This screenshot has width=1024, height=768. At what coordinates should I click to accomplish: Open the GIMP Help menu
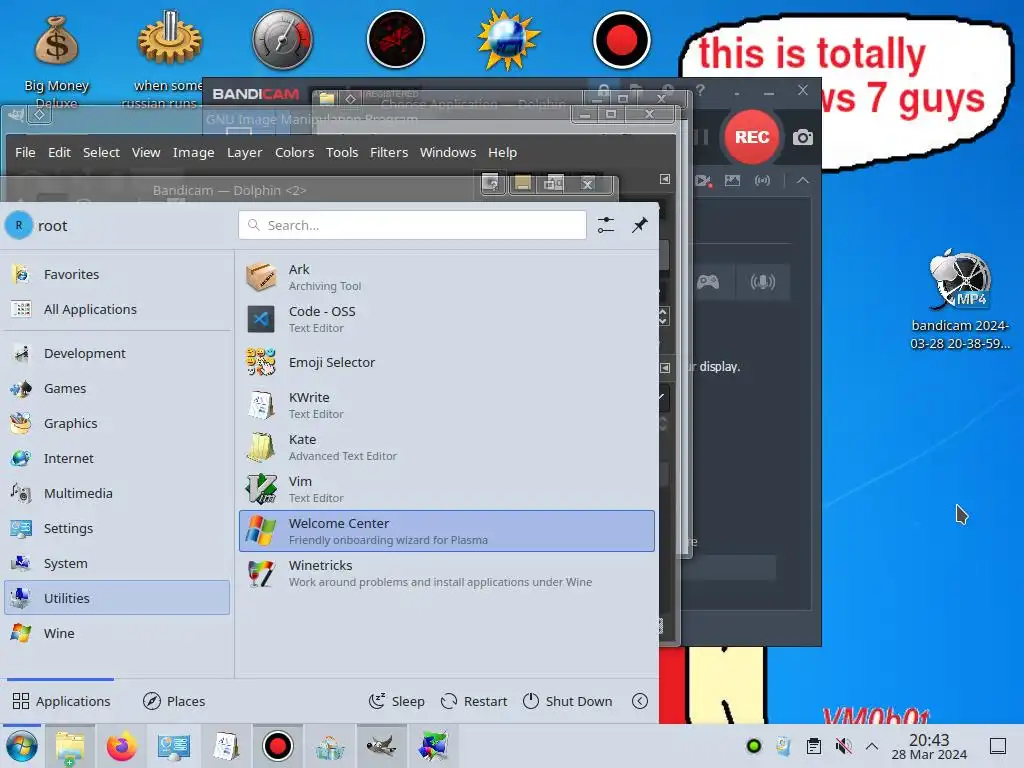502,152
